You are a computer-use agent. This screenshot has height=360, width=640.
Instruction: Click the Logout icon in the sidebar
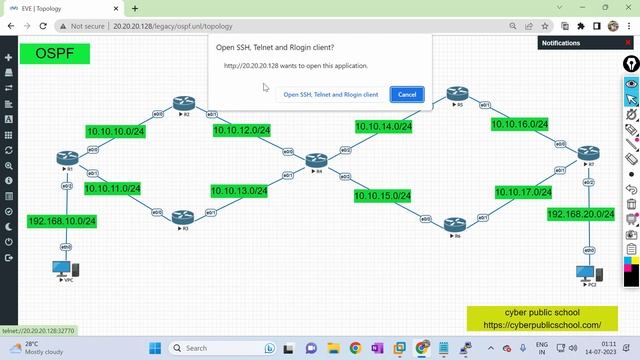9,258
